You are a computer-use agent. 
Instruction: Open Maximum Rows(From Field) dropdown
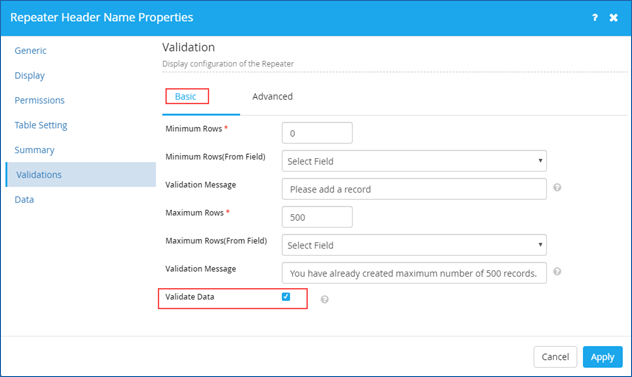point(414,245)
